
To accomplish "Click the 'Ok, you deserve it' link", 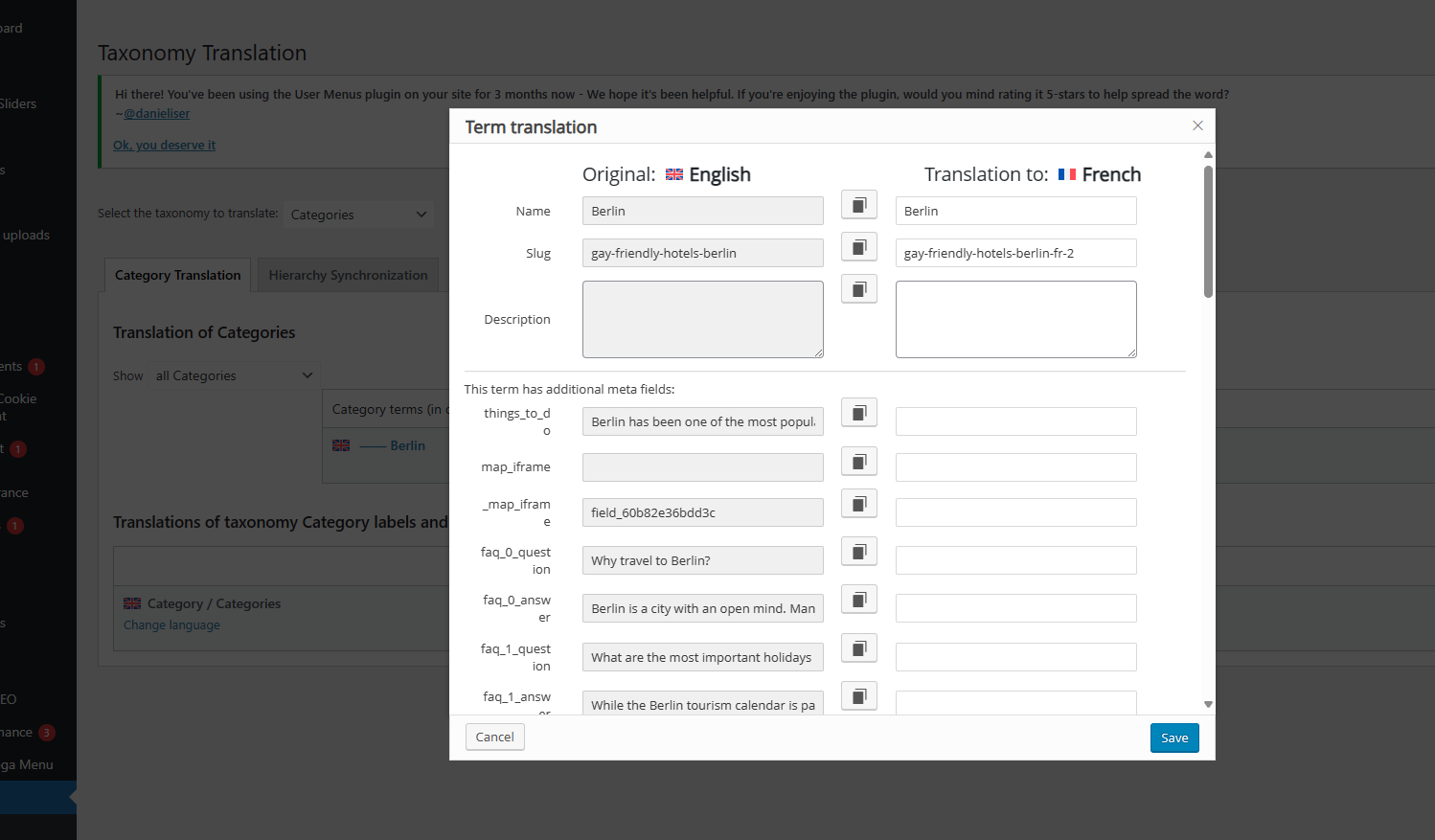I will (164, 145).
